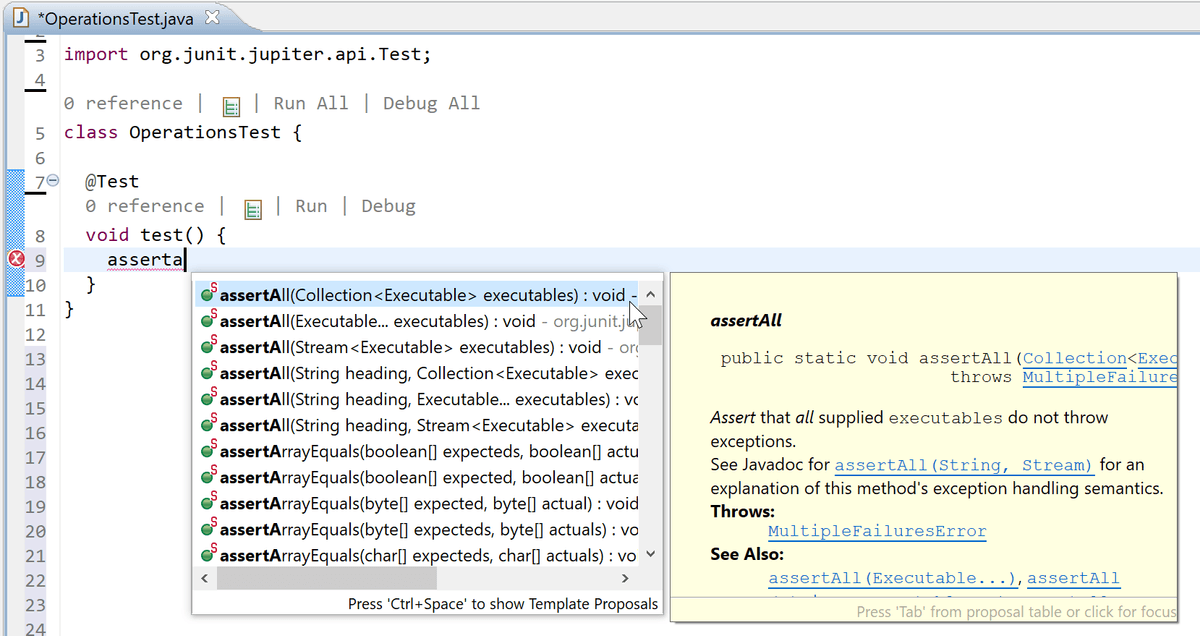This screenshot has height=636, width=1200.
Task: Click method icon of assertArrayEquals(byte[] expecteds) proposal
Action: (x=208, y=529)
